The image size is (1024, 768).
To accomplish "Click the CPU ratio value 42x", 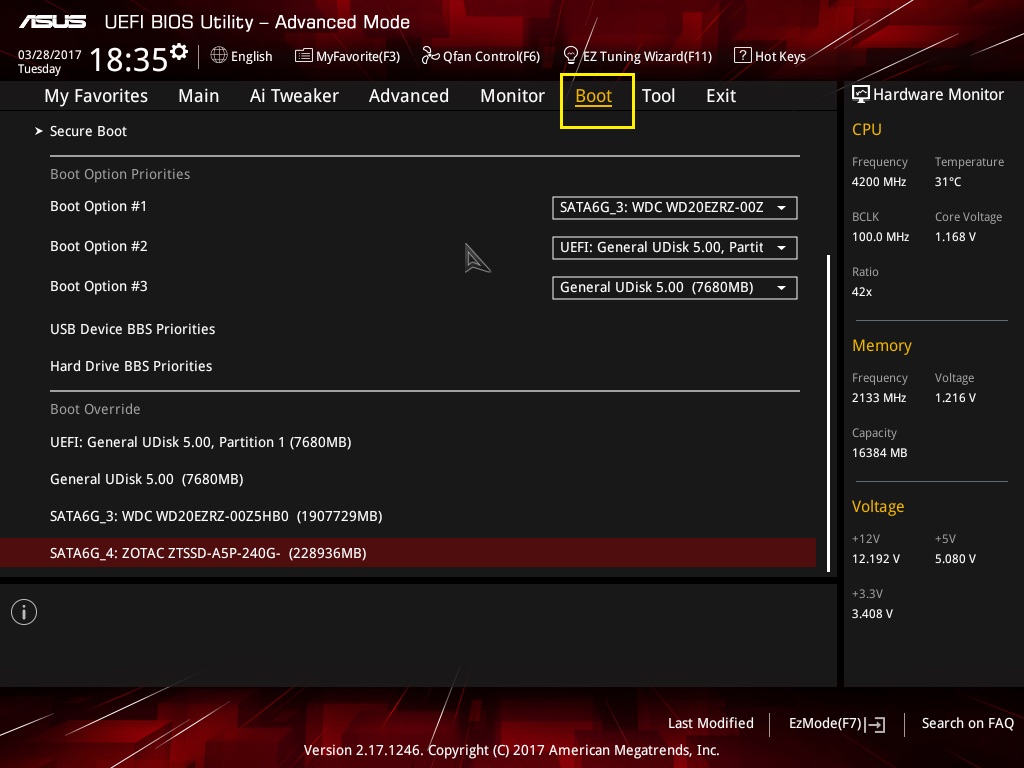I will [x=862, y=291].
